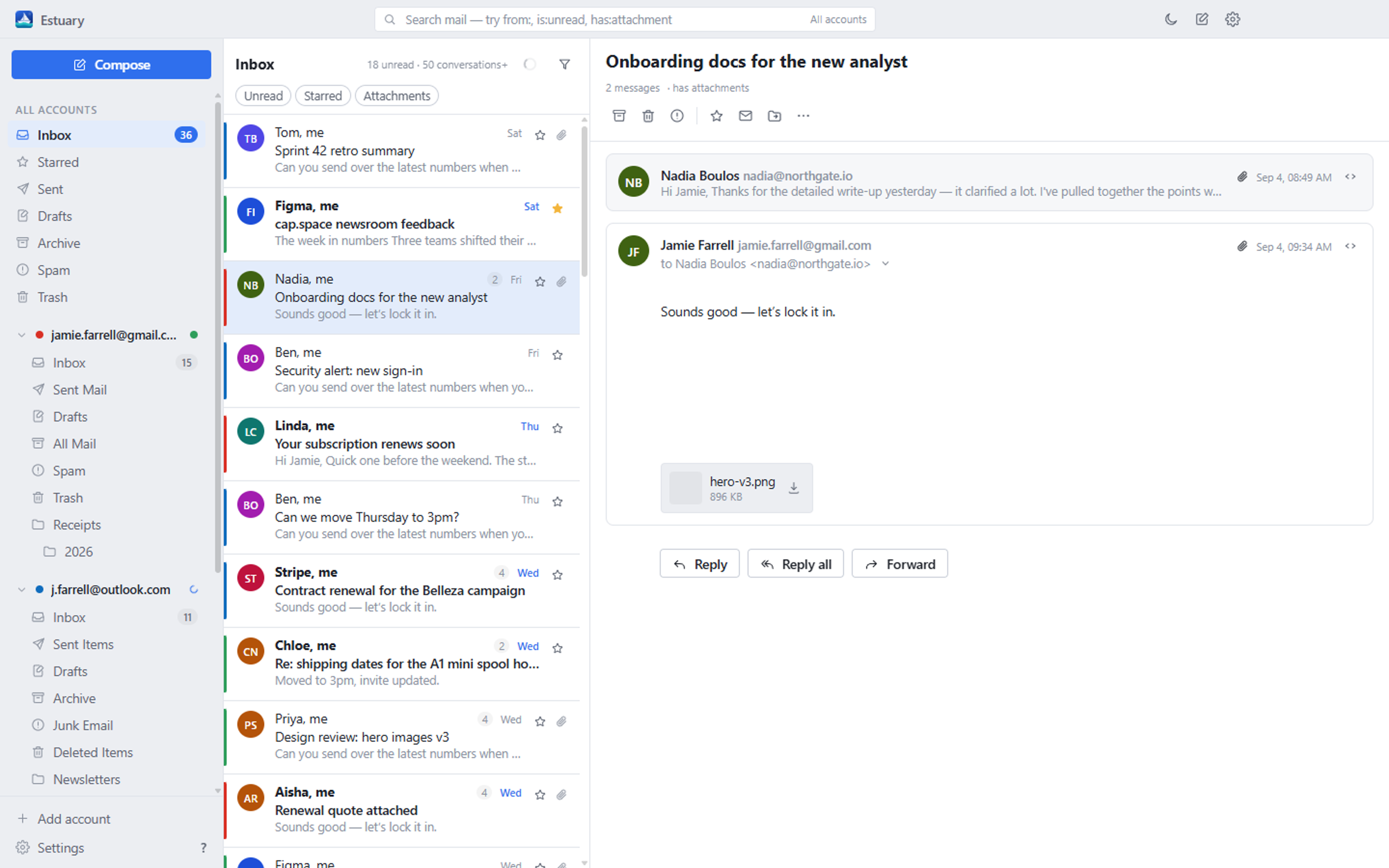Archive the open conversation

tap(619, 116)
